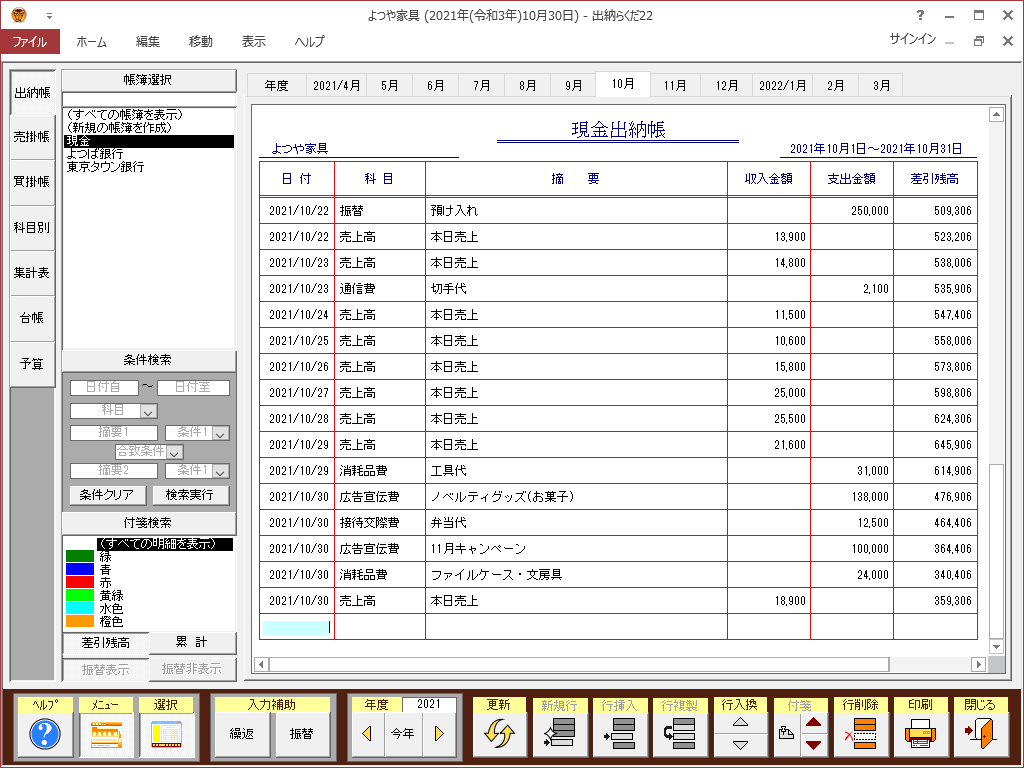1024x768 pixels.
Task: Open the ホーム ribbon tab
Action: [91, 41]
